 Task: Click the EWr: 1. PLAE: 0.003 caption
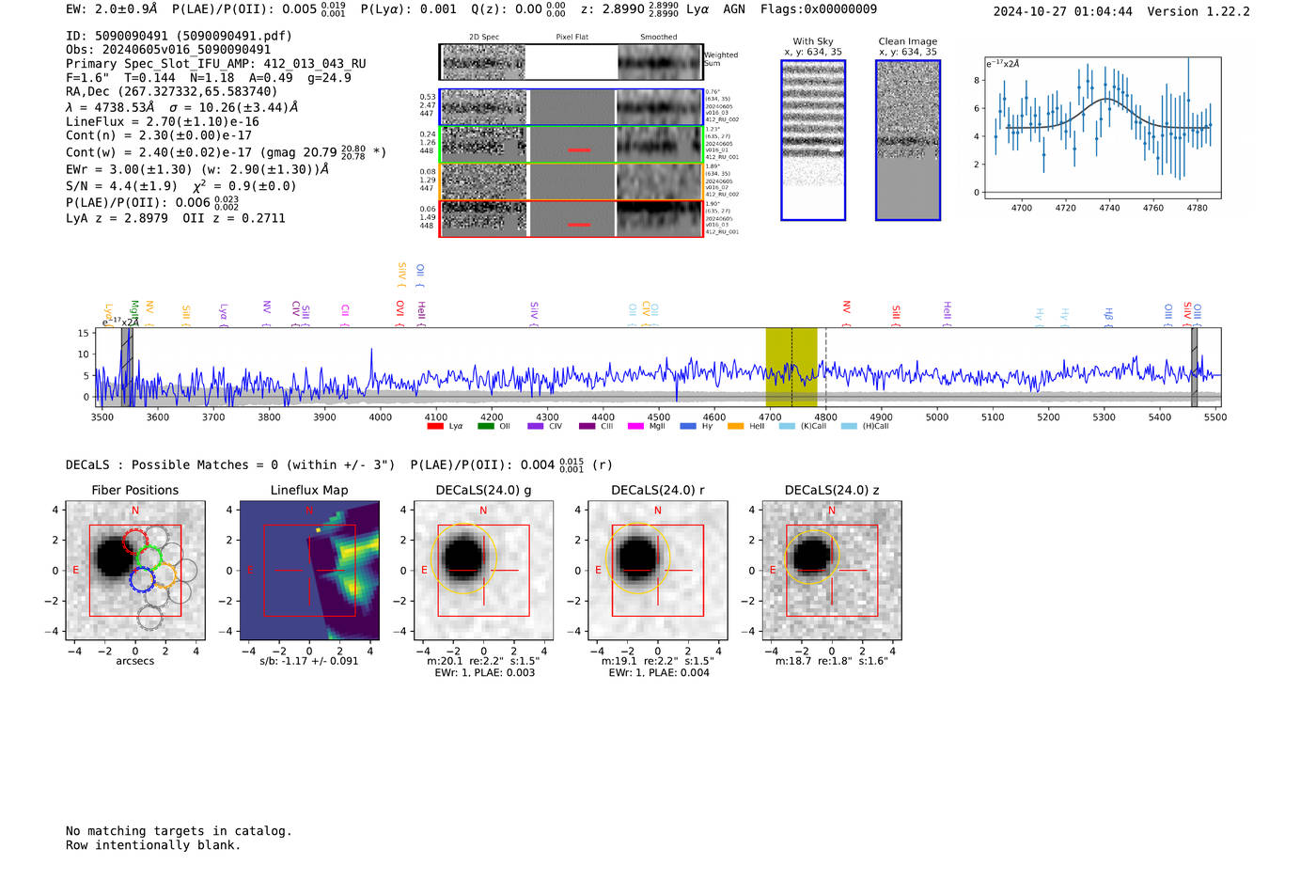(x=485, y=673)
